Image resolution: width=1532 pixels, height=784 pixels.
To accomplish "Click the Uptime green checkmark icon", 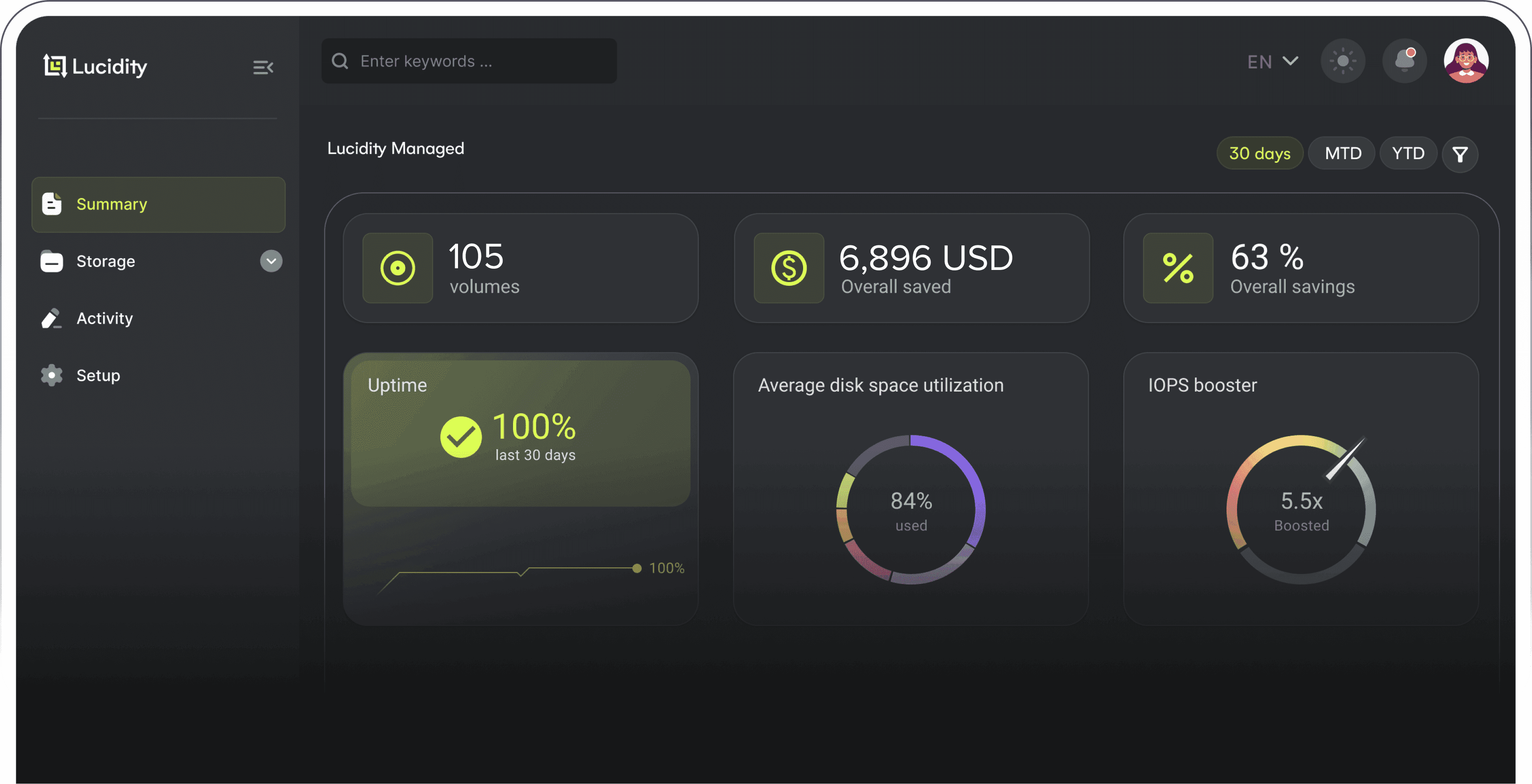I will [461, 437].
